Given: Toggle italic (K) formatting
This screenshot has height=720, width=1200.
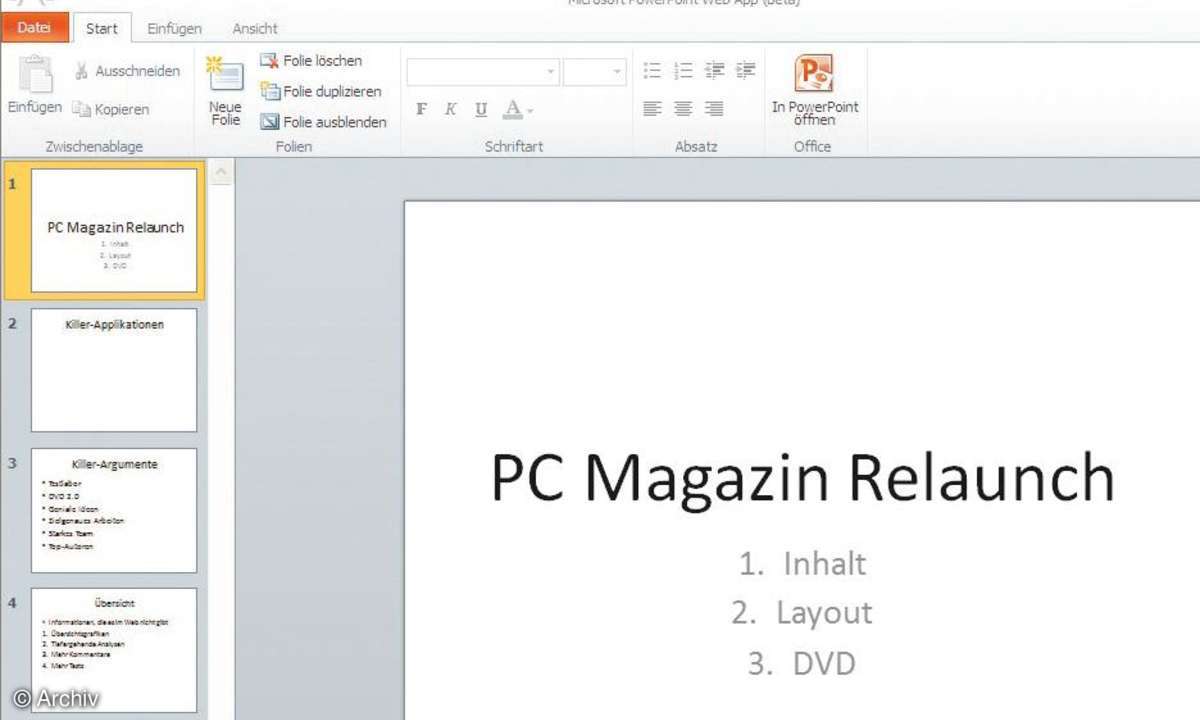Looking at the screenshot, I should [451, 109].
